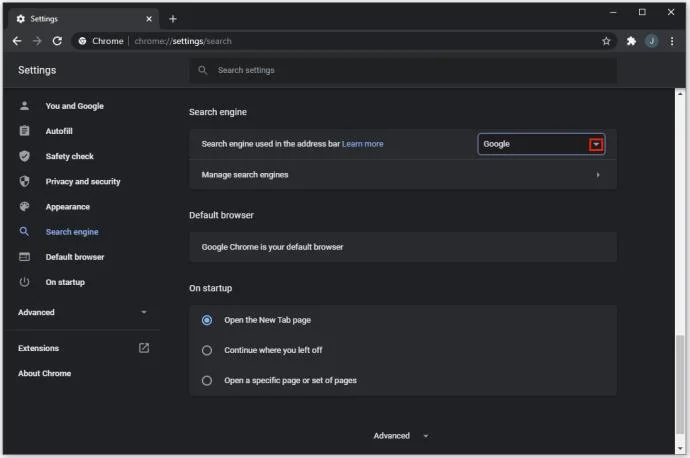
Task: Open You and Google settings
Action: pyautogui.click(x=75, y=106)
